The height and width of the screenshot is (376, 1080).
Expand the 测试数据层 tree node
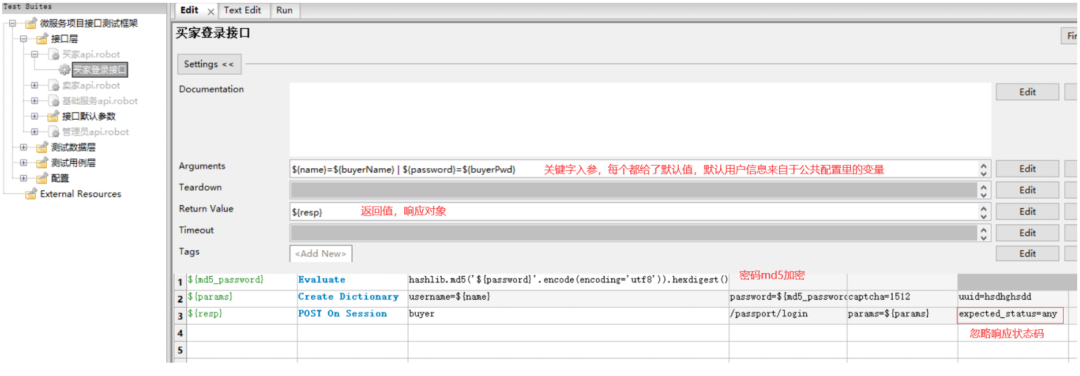coord(23,147)
